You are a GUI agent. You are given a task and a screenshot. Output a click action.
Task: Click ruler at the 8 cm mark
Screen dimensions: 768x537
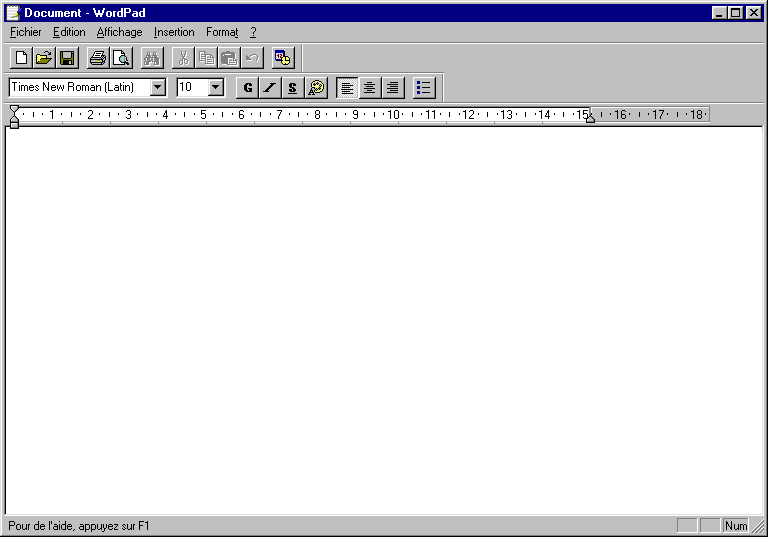(317, 115)
